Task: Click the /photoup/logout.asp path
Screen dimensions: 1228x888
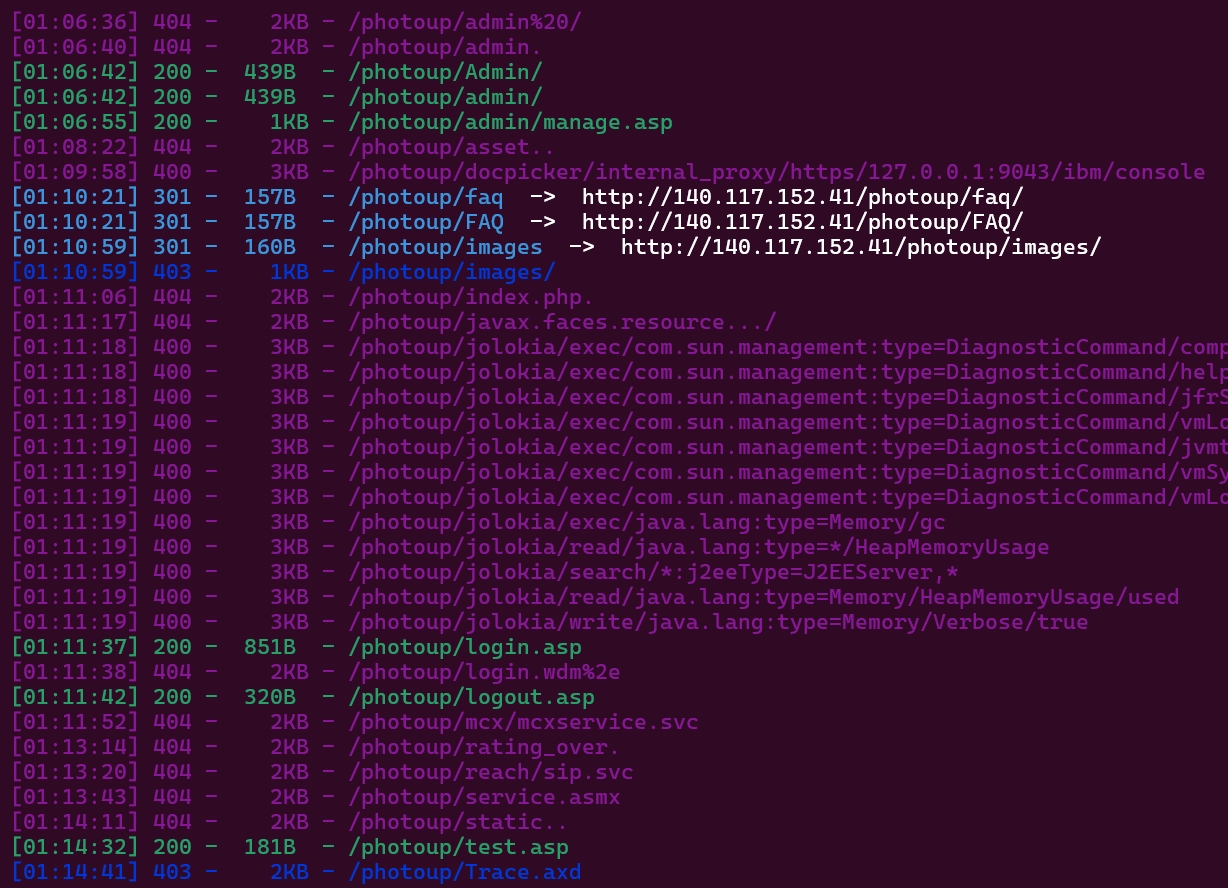Action: (471, 697)
